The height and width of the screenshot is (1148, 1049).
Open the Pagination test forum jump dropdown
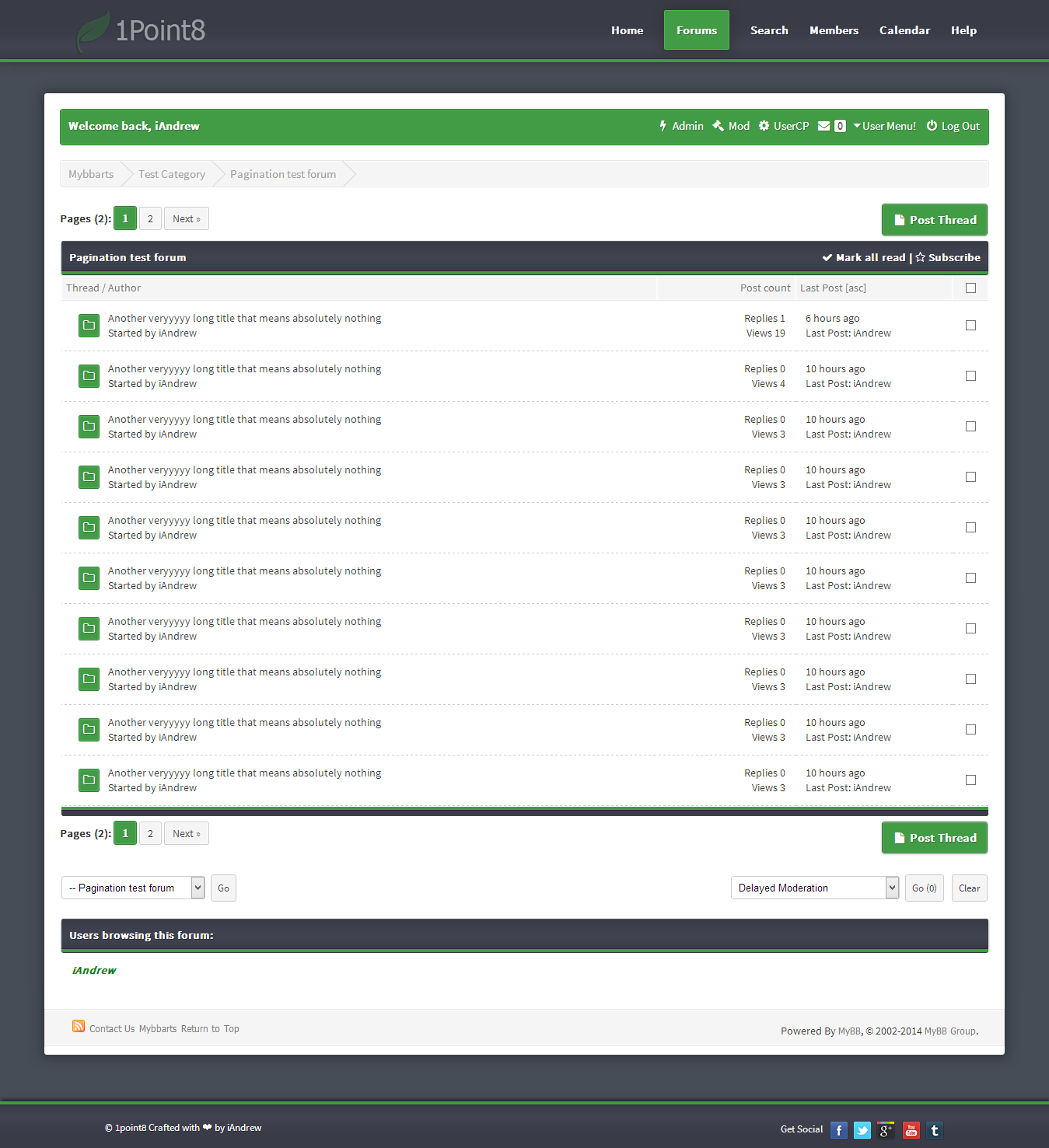133,888
